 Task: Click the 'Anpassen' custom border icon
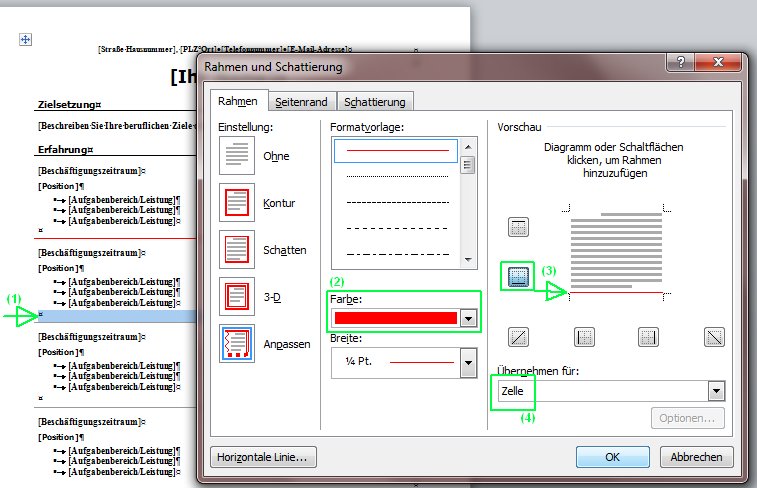tap(237, 344)
